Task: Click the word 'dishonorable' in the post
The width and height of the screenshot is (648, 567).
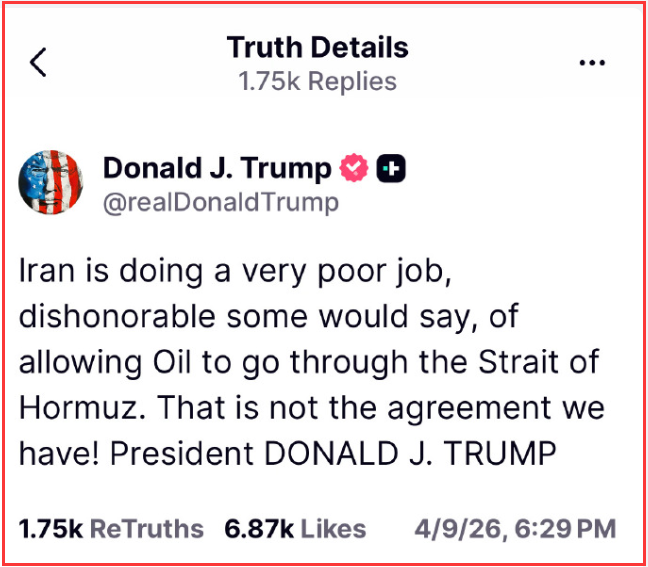Action: [x=117, y=316]
